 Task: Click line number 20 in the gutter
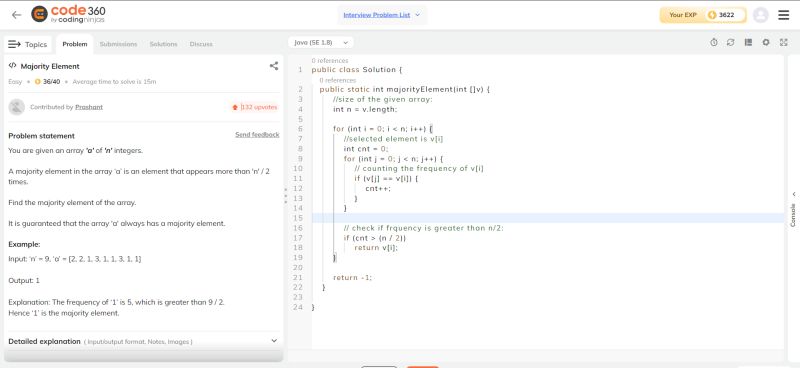pyautogui.click(x=298, y=267)
